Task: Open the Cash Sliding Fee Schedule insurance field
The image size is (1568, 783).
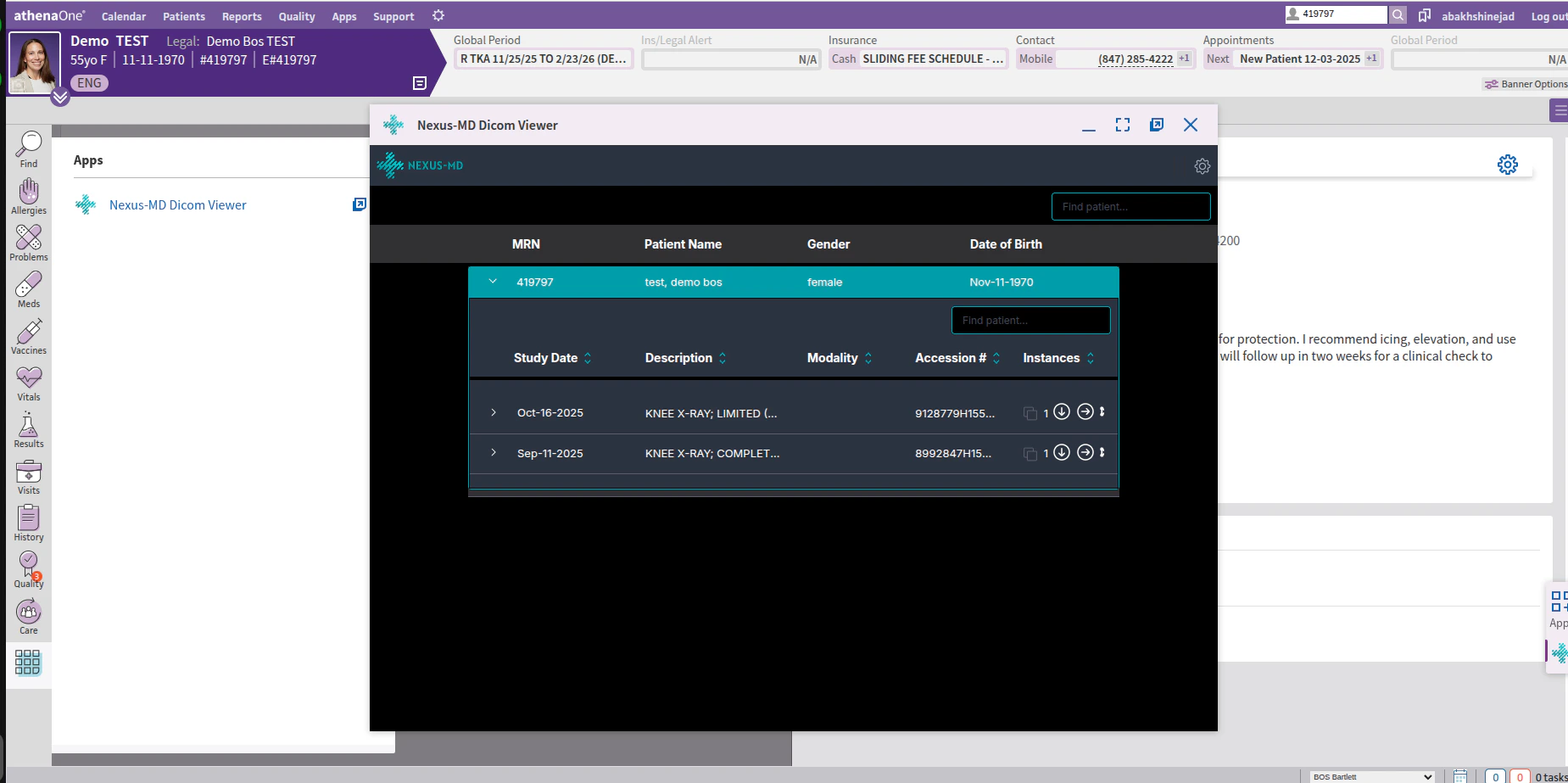Action: tap(918, 59)
